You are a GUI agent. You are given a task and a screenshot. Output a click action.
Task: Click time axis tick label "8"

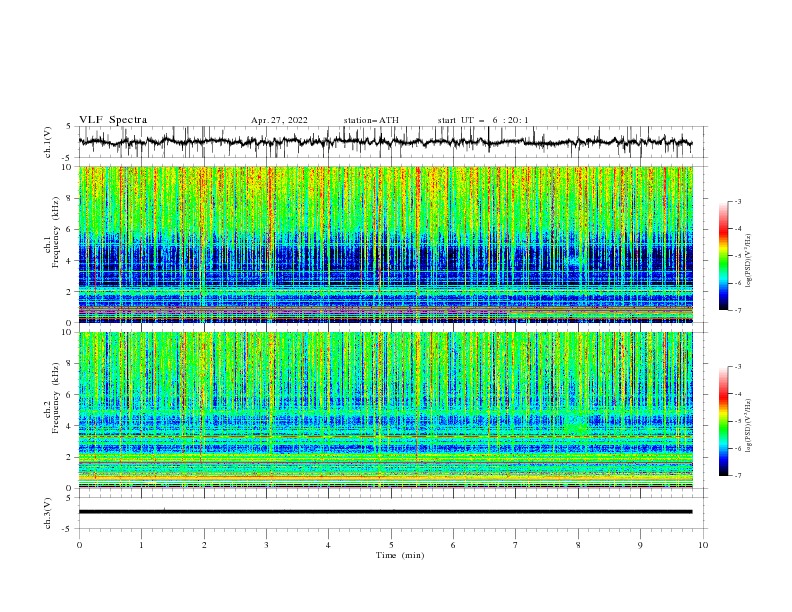(578, 546)
